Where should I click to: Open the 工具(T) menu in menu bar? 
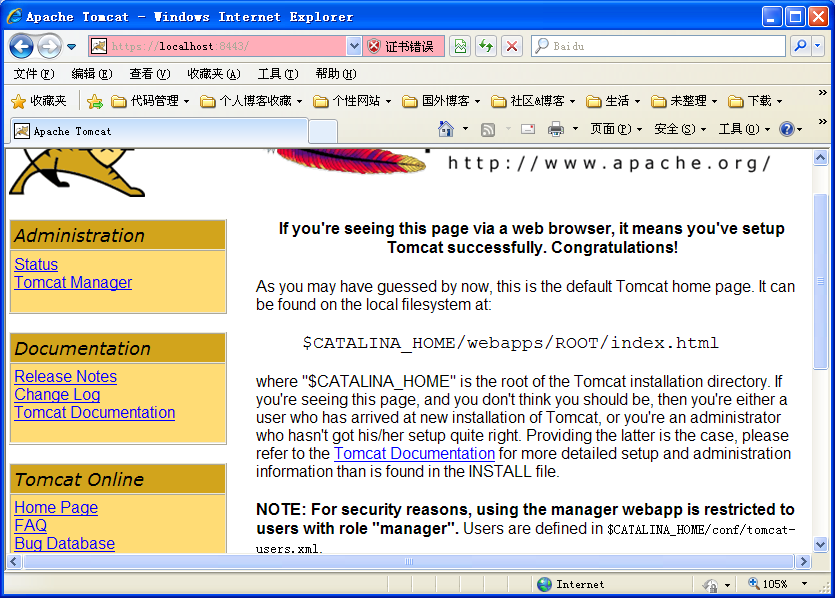(x=277, y=73)
